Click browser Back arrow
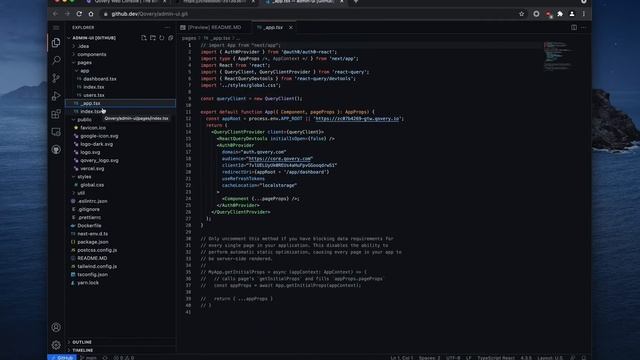 click(56, 14)
